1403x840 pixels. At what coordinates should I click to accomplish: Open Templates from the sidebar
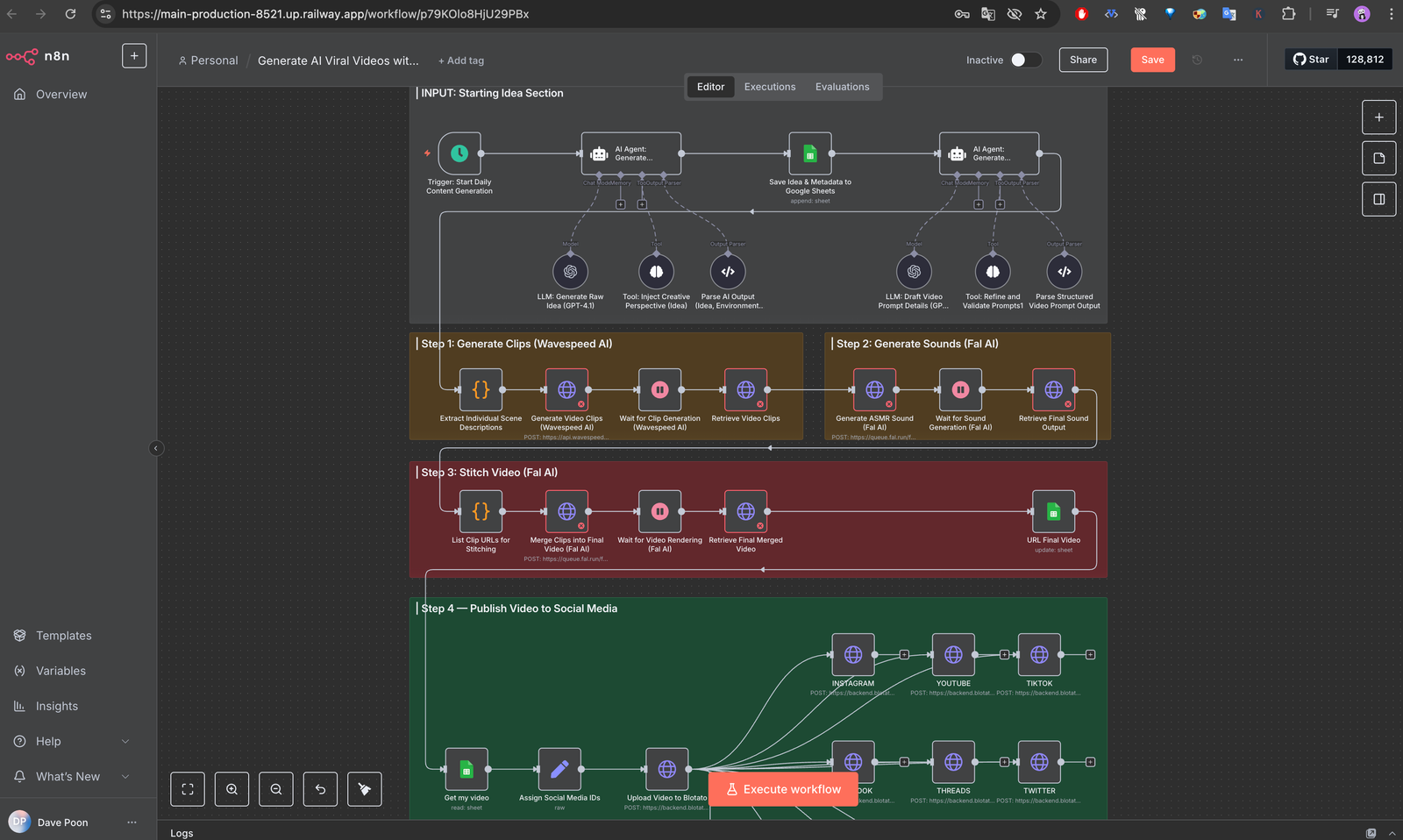63,635
